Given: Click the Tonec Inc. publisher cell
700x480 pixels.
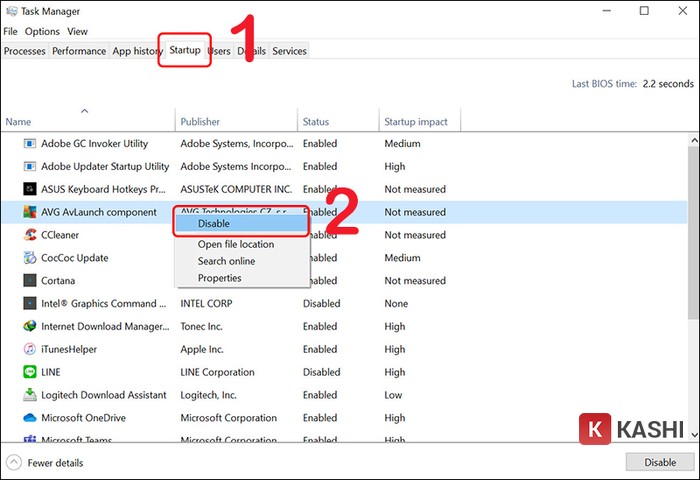Looking at the screenshot, I should 201,326.
